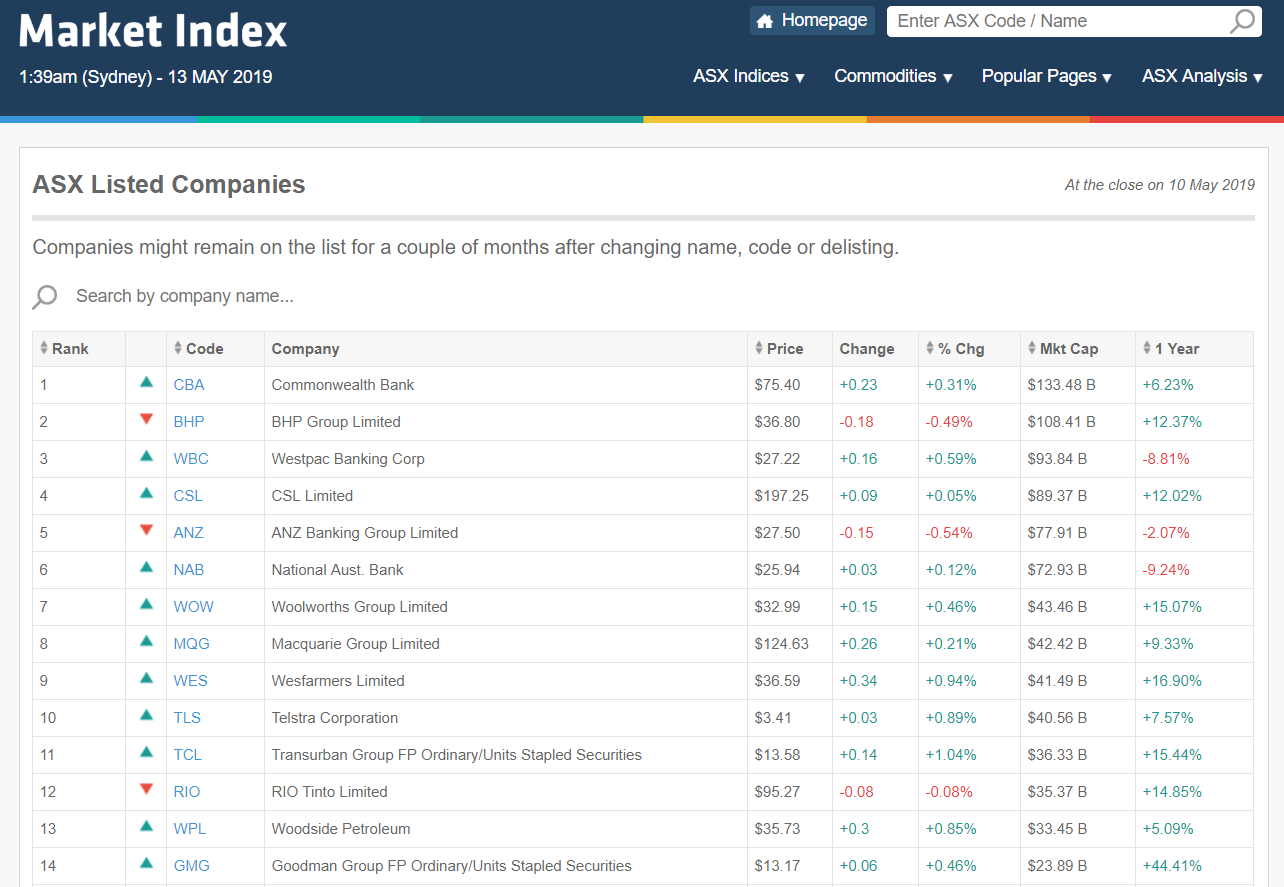Screen dimensions: 1284x887
Task: Click the -9.24% one-year value
Action: point(1166,570)
